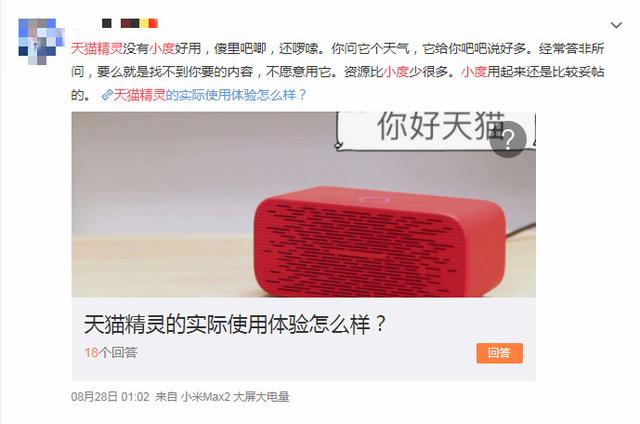
Task: Click the glowing ring atop the red speaker
Action: click(x=372, y=199)
